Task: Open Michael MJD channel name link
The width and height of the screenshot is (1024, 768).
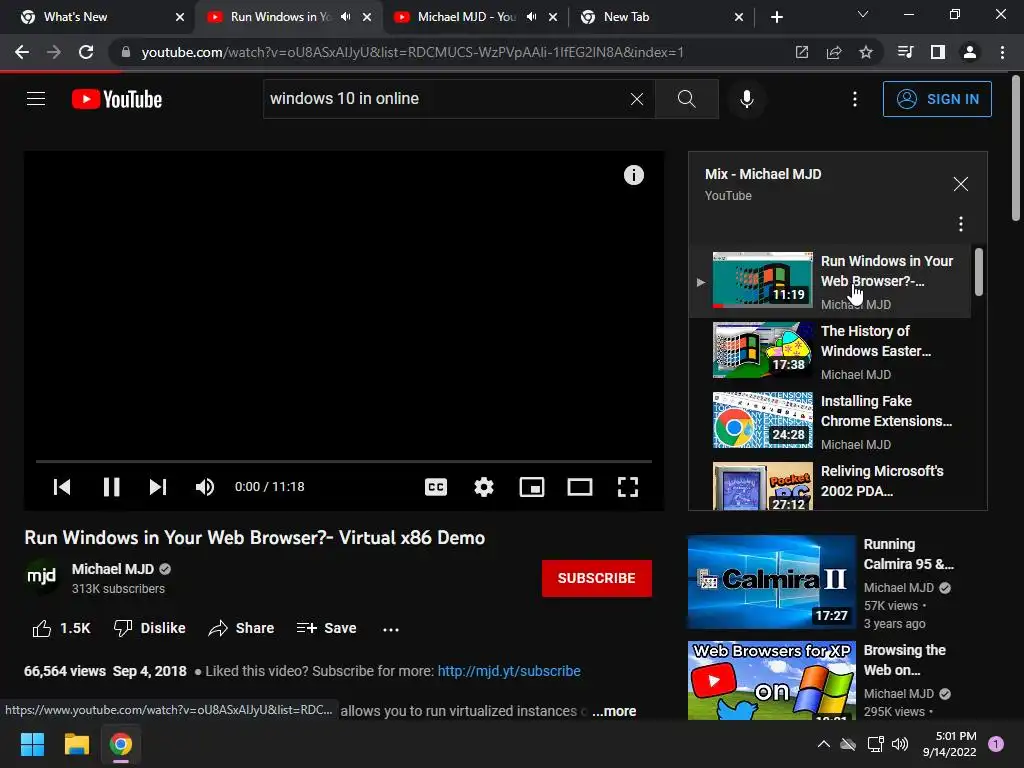Action: click(113, 569)
